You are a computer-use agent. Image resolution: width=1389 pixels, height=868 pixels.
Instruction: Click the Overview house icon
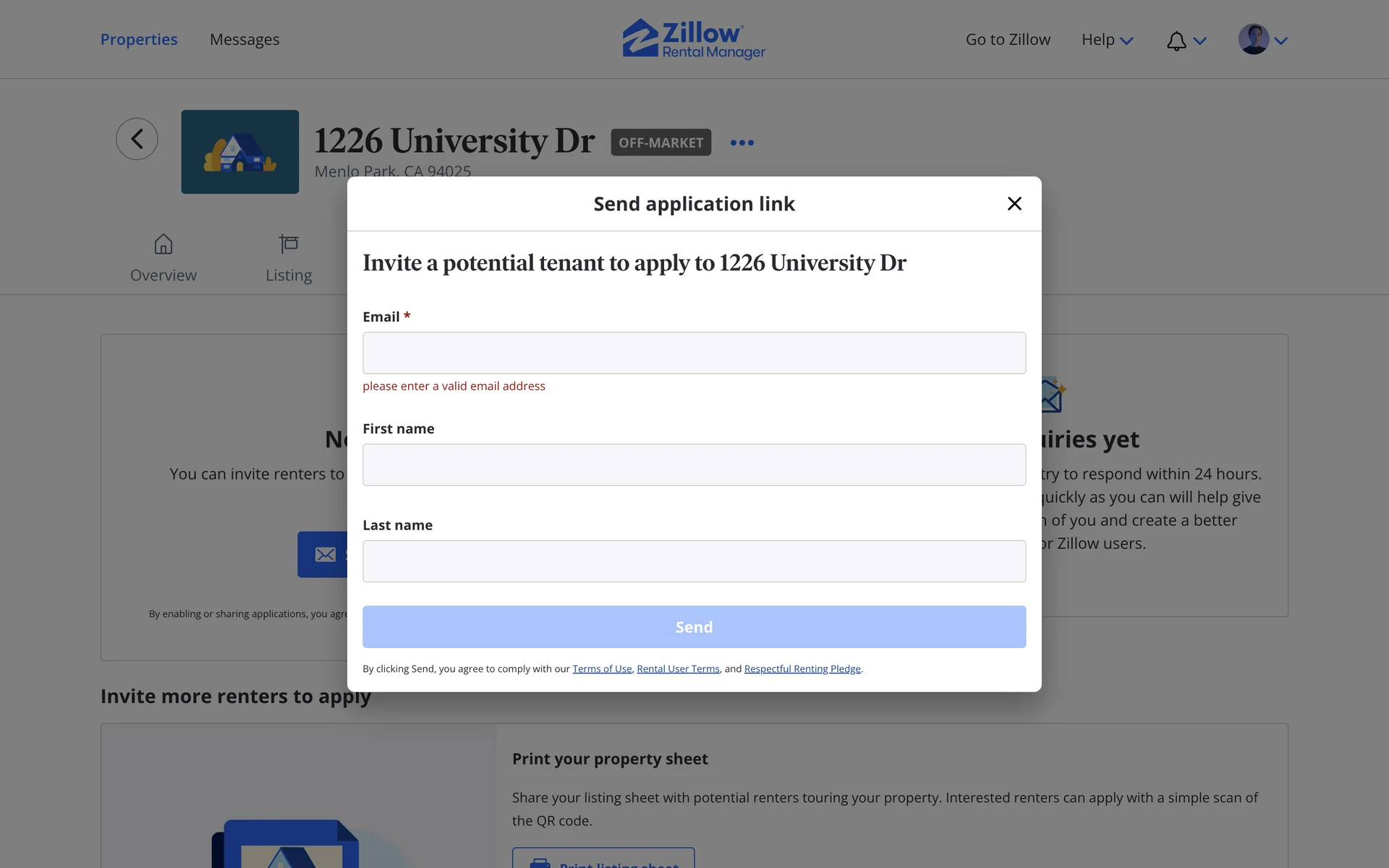[x=163, y=244]
